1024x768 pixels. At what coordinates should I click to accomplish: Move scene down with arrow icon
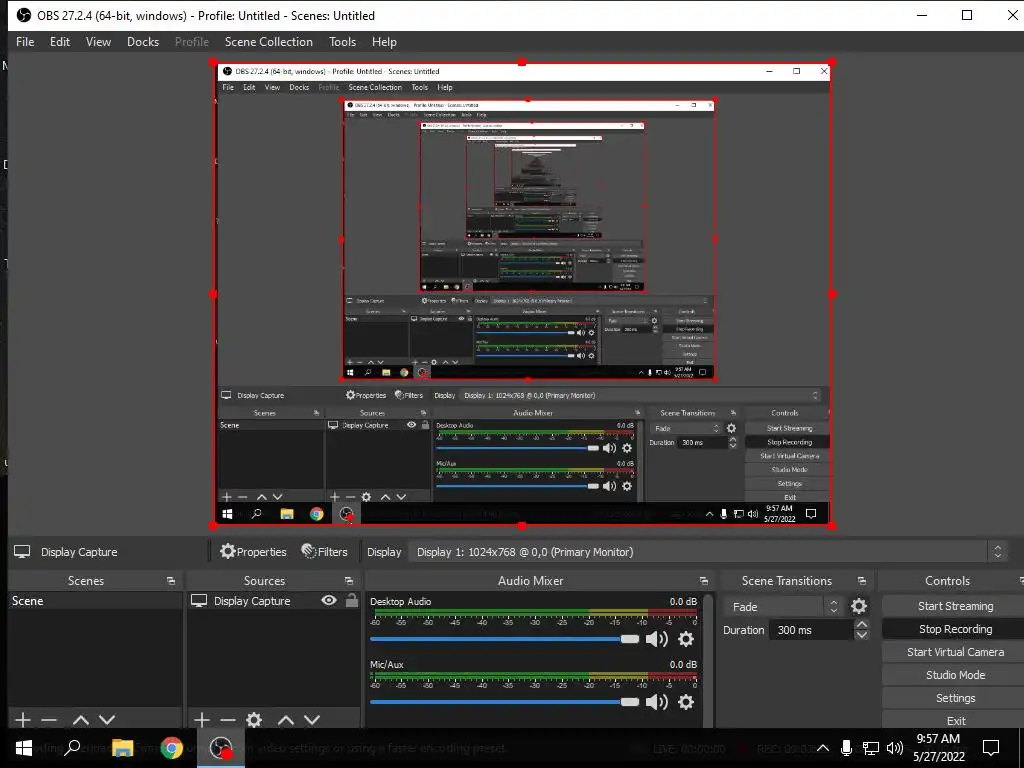click(107, 720)
